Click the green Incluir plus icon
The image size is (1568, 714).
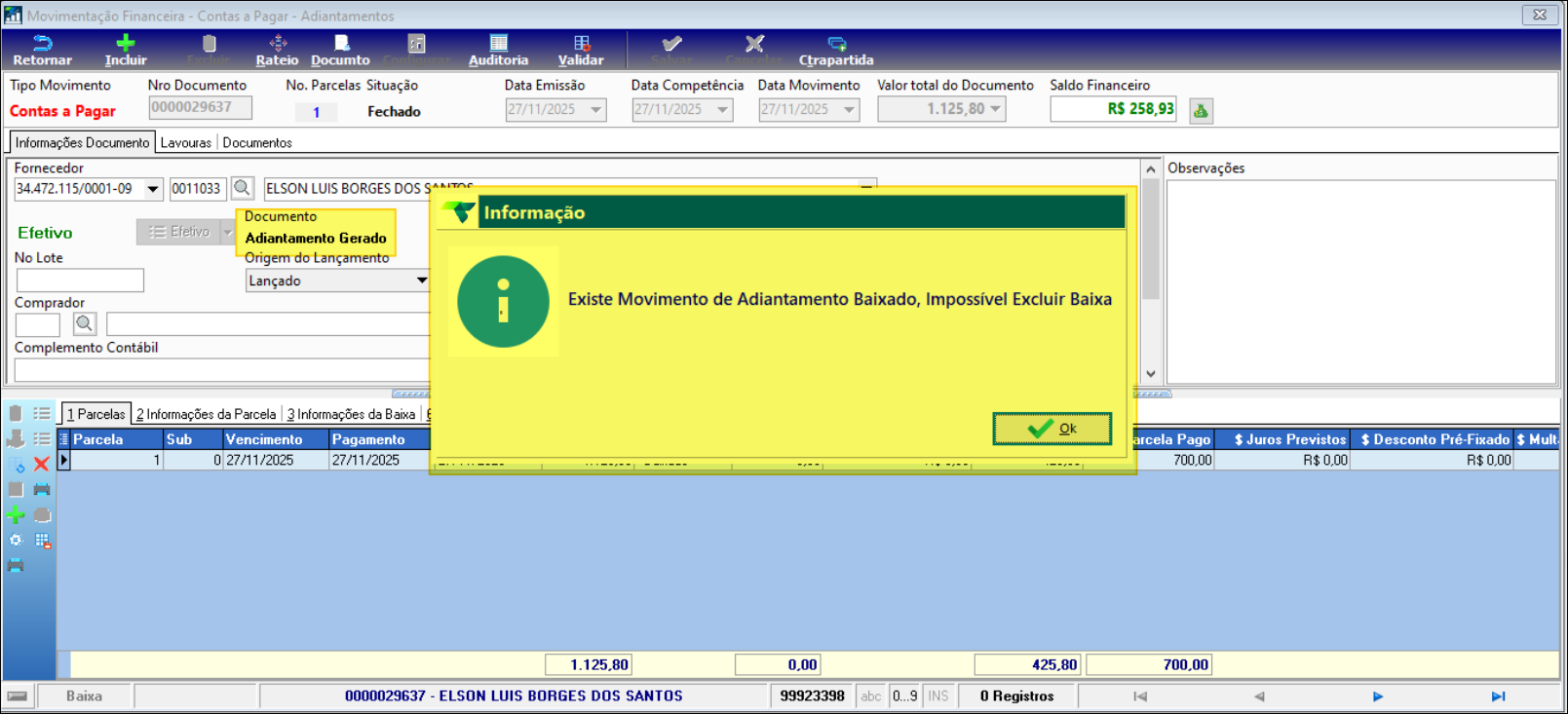[x=126, y=51]
